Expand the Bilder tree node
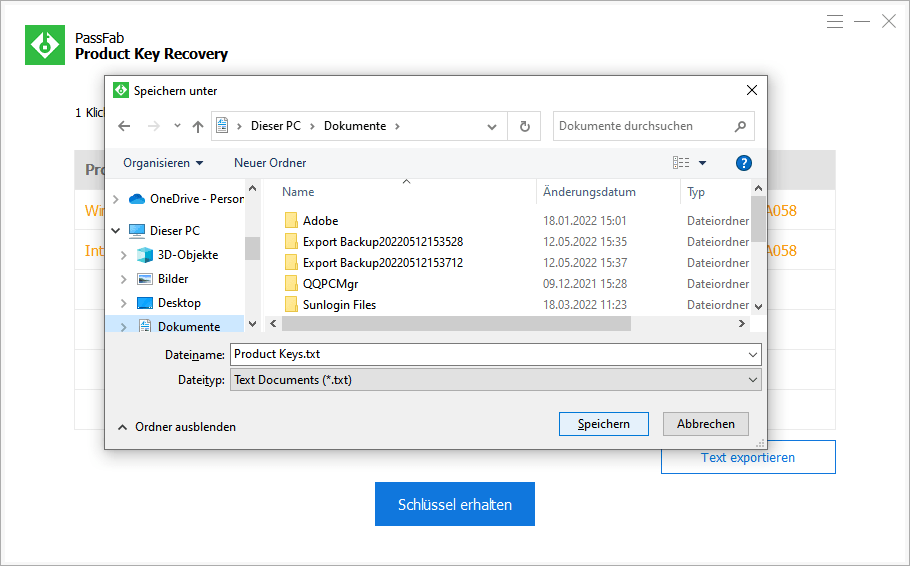 coord(123,279)
